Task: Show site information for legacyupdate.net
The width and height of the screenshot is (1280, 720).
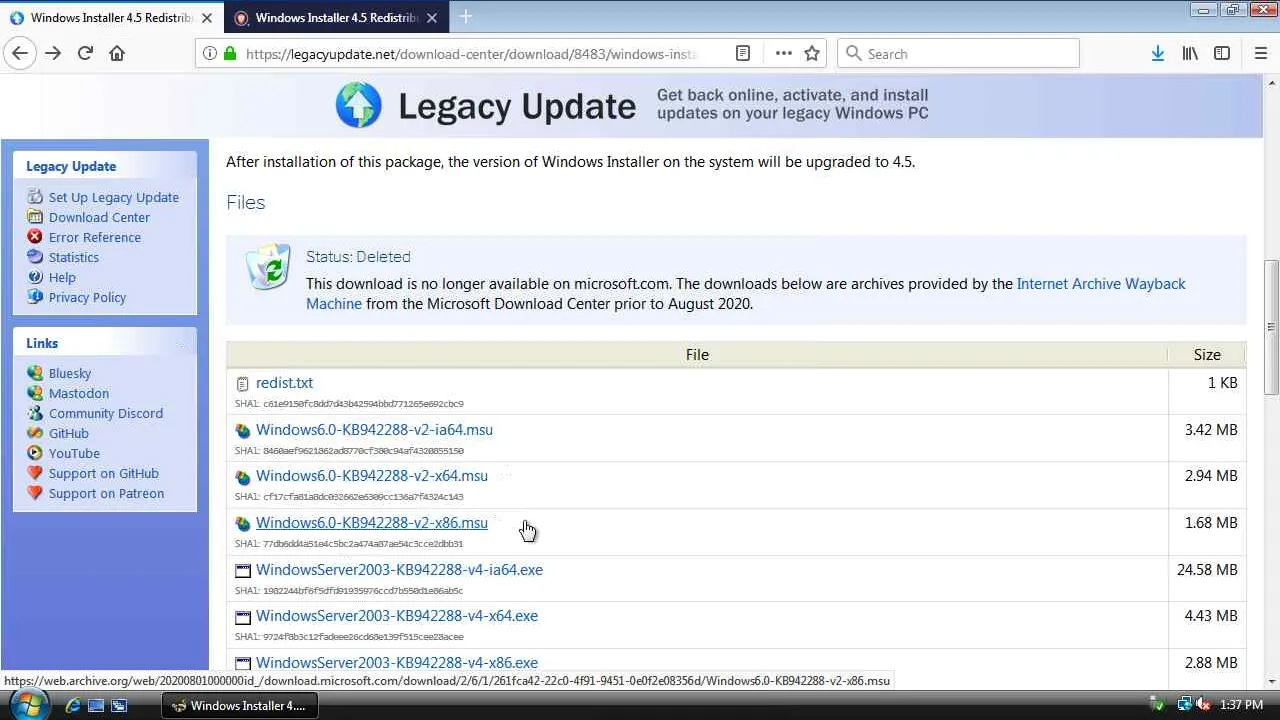Action: [209, 54]
